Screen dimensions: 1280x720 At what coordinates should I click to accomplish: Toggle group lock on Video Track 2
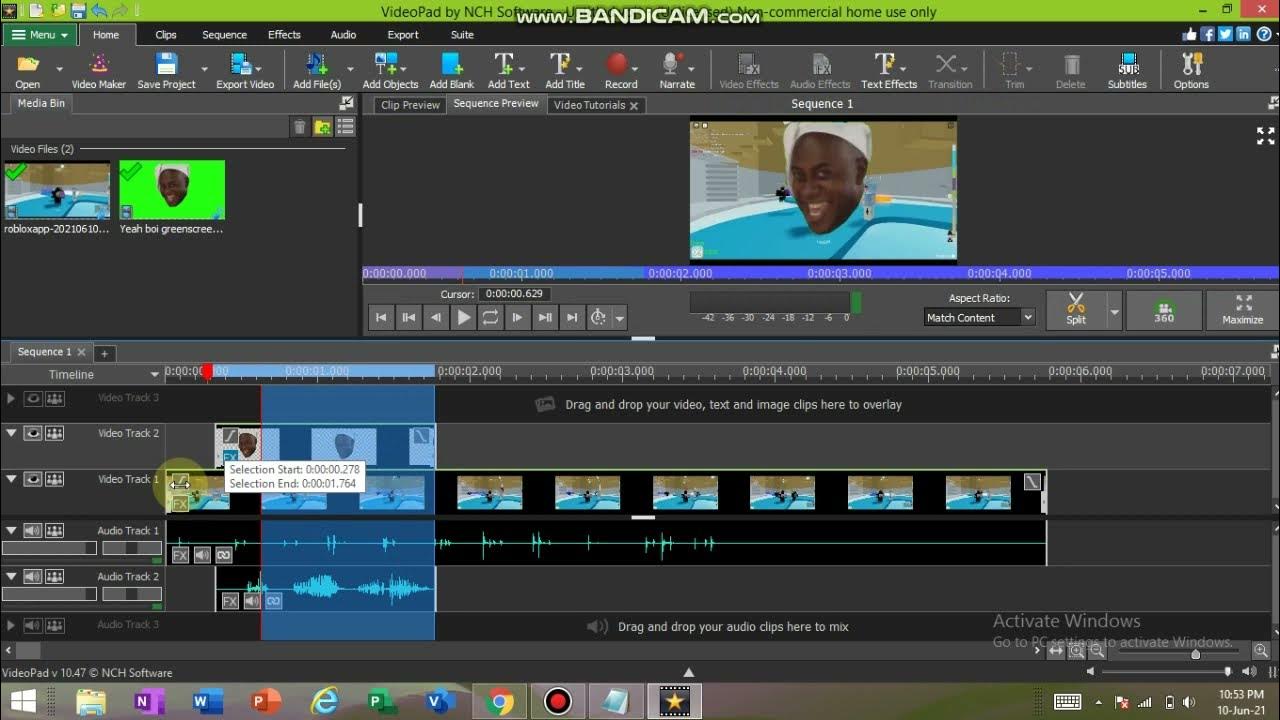(x=54, y=433)
